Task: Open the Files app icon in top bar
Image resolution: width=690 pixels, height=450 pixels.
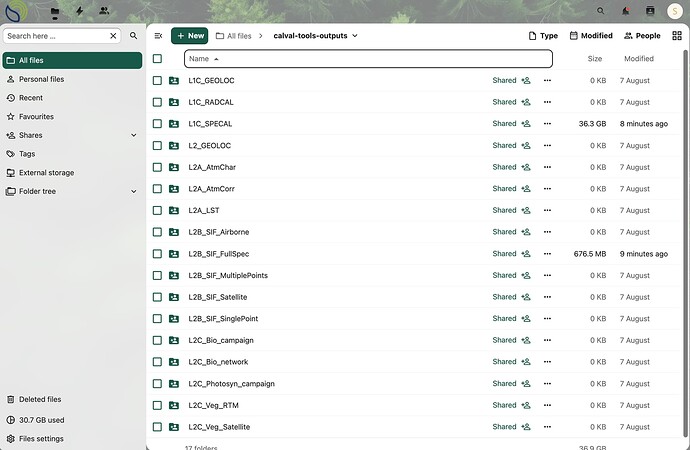Action: (x=55, y=11)
